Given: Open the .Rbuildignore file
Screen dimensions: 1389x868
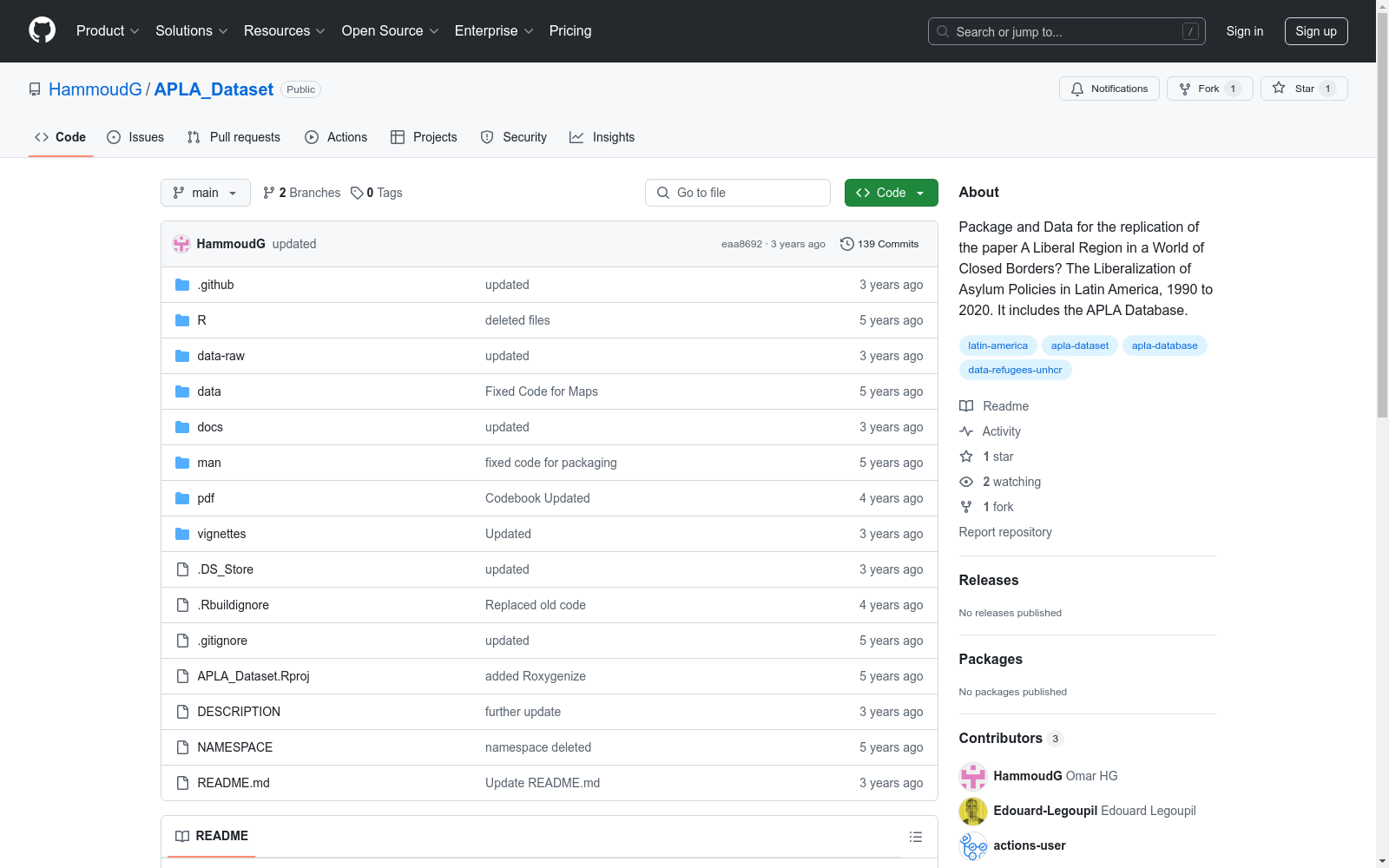Looking at the screenshot, I should tap(234, 605).
